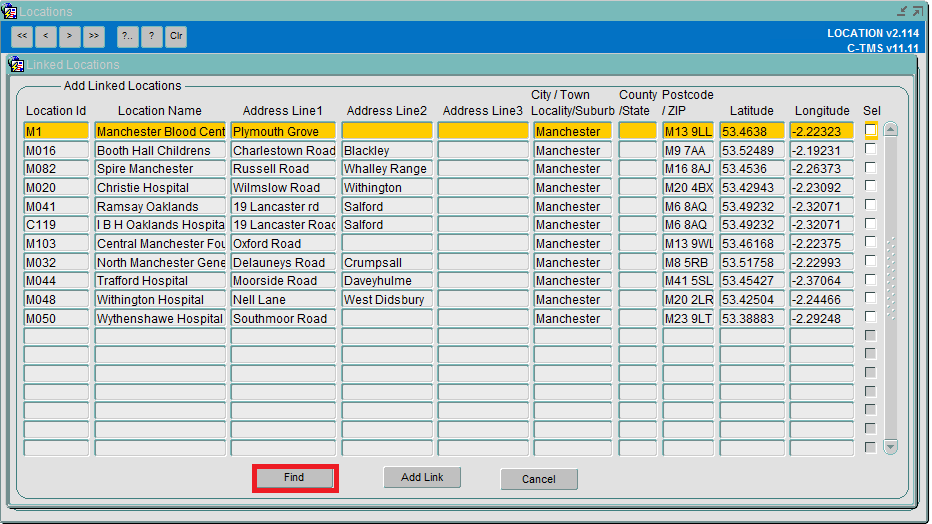This screenshot has width=932, height=524.
Task: Click the ? execute query toolbar button
Action: pos(152,36)
